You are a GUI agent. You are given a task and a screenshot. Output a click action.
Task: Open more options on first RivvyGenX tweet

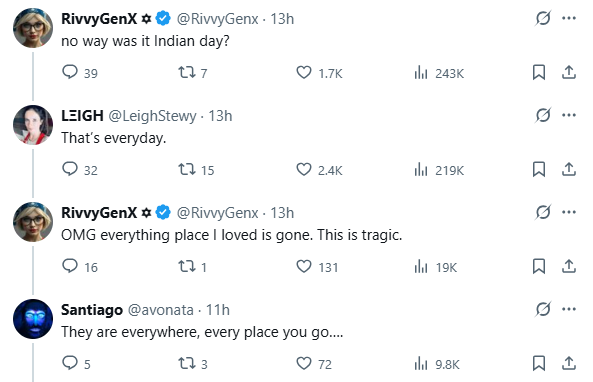point(569,18)
